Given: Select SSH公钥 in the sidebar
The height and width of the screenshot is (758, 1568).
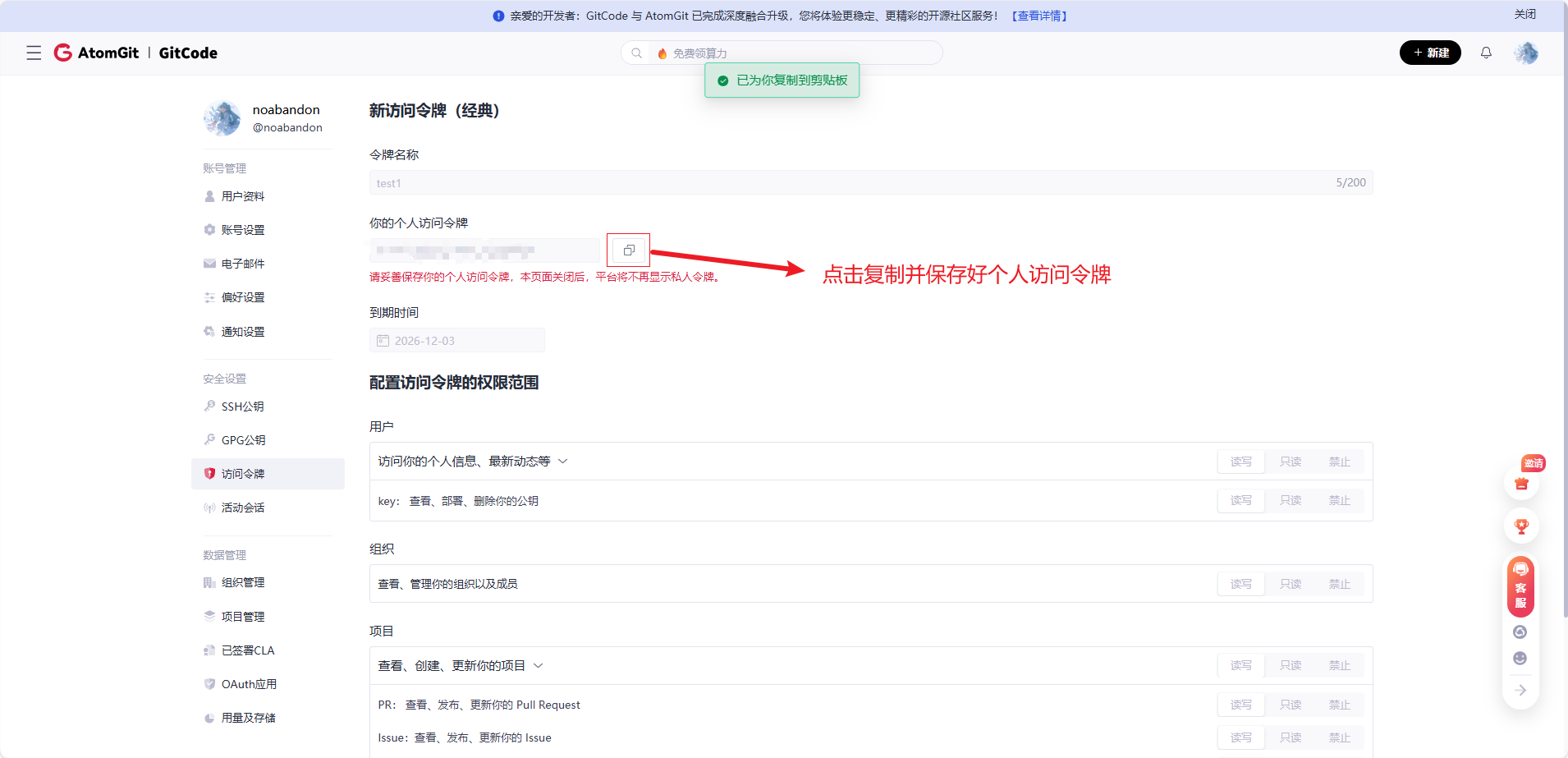Looking at the screenshot, I should [x=241, y=406].
